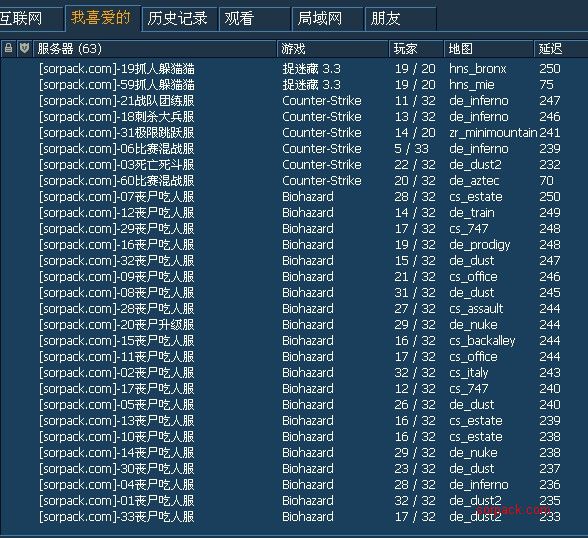Open the 观看 tab

point(255,18)
